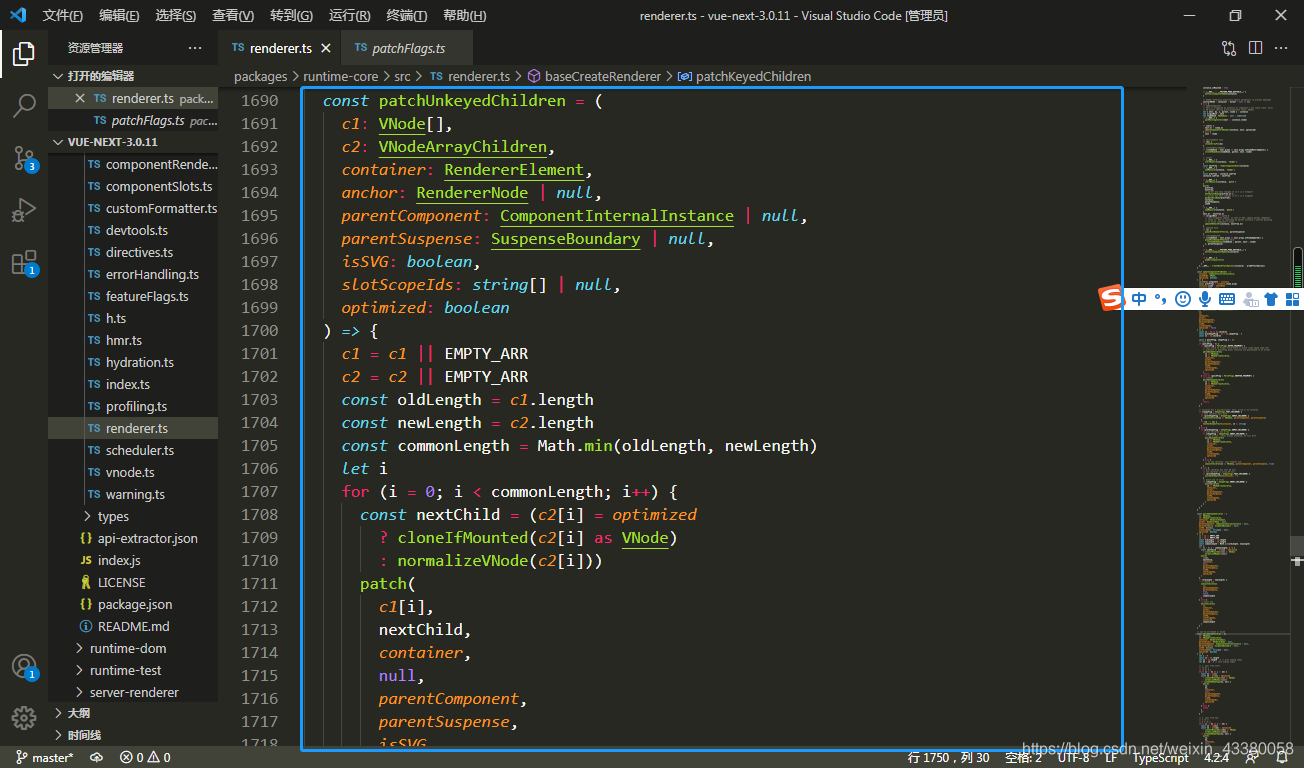This screenshot has width=1304, height=768.
Task: Click the open changes compare icon
Action: pyautogui.click(x=1229, y=48)
